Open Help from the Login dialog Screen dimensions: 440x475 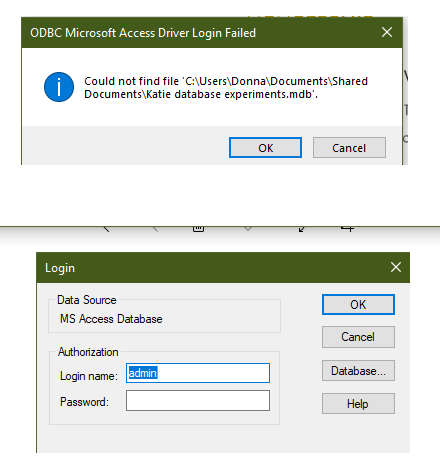pos(358,404)
